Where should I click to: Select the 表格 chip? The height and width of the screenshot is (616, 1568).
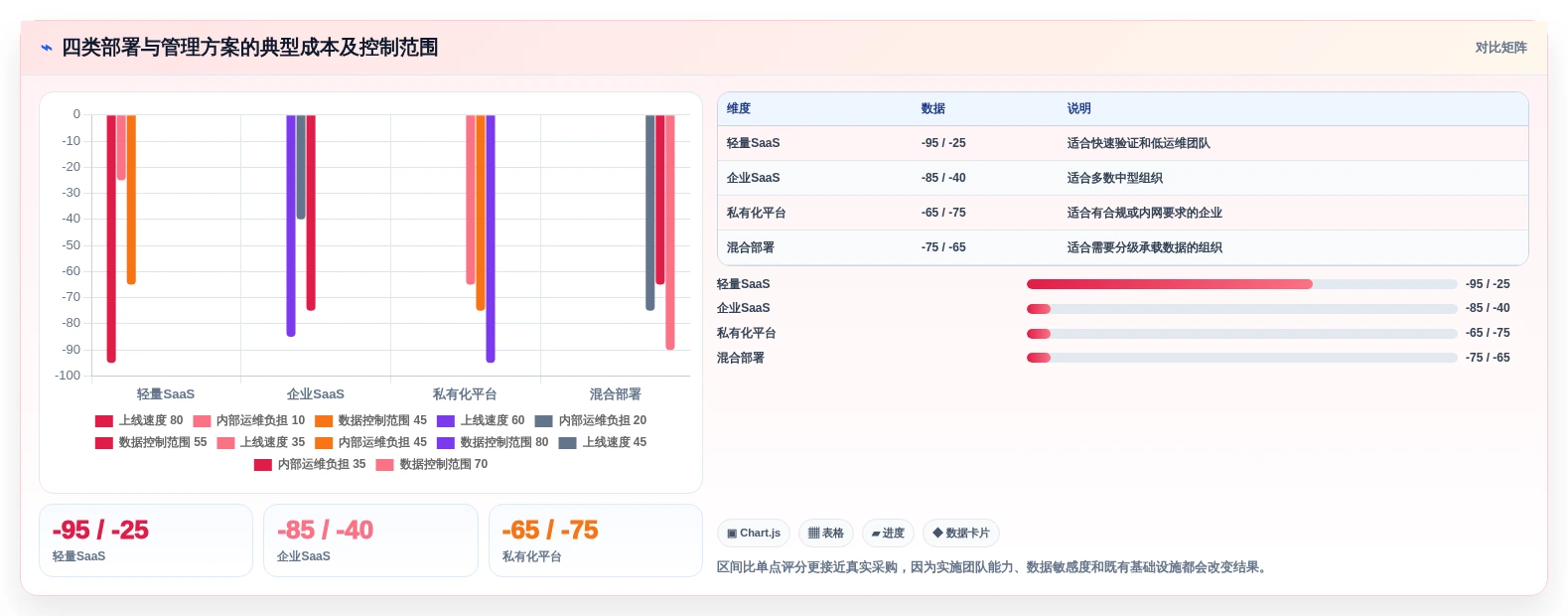(x=826, y=534)
